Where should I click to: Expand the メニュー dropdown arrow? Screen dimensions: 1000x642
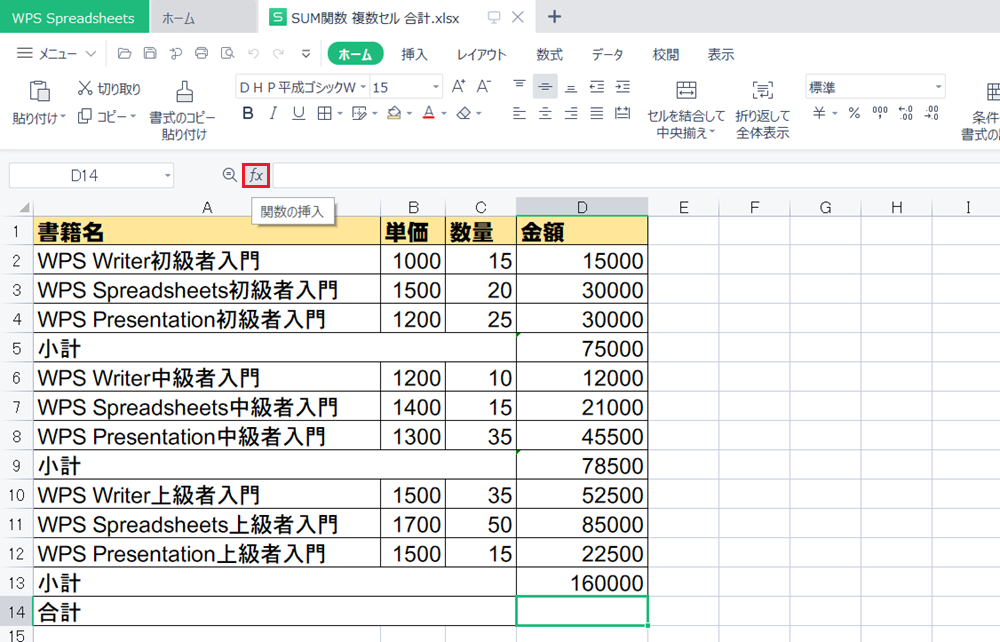(91, 54)
